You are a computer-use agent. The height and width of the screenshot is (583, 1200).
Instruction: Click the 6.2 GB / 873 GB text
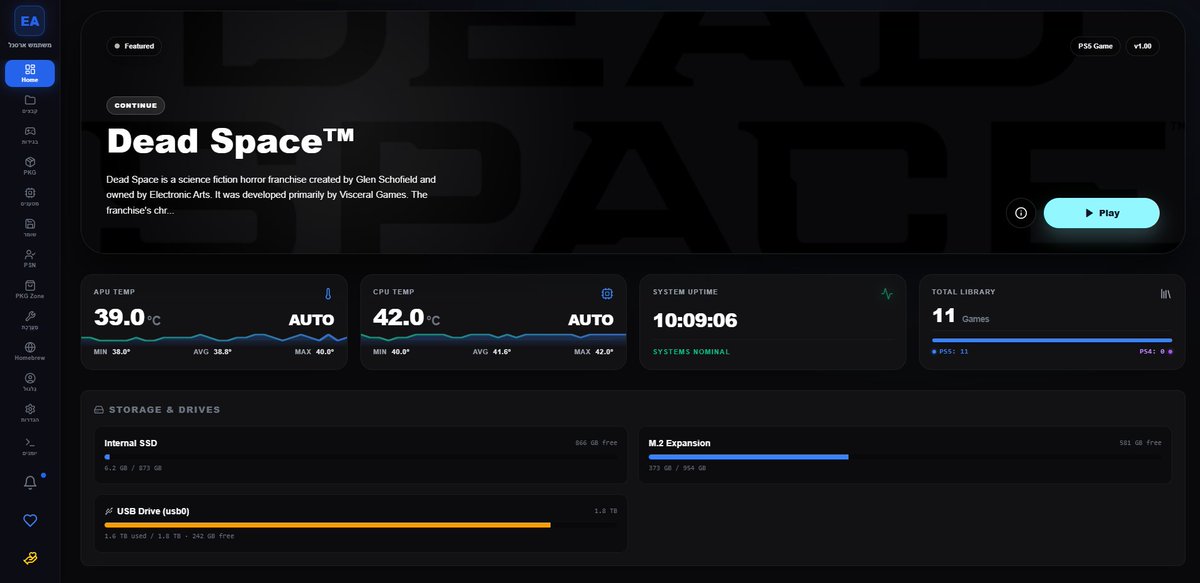click(133, 468)
